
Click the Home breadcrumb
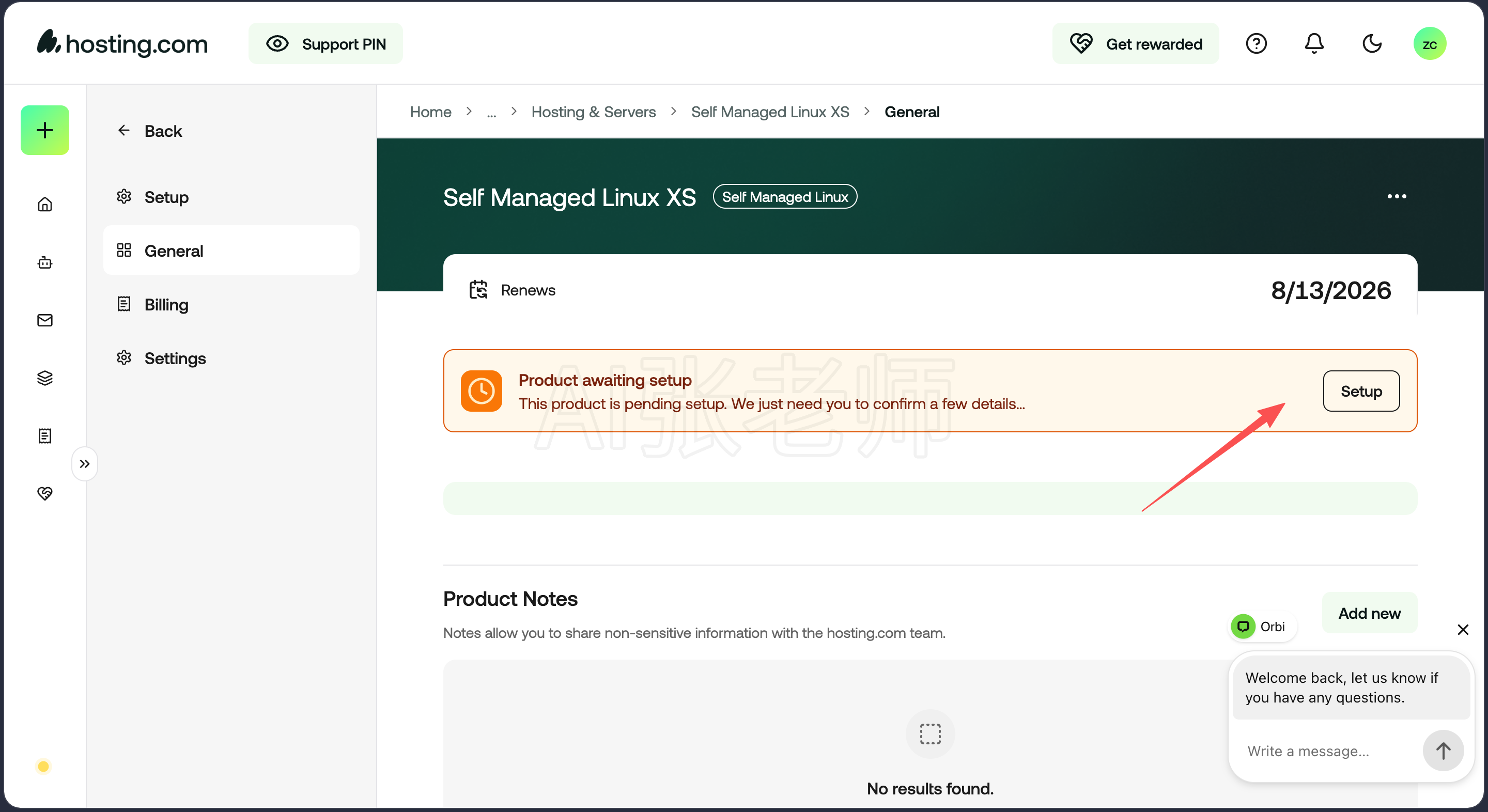pos(431,112)
